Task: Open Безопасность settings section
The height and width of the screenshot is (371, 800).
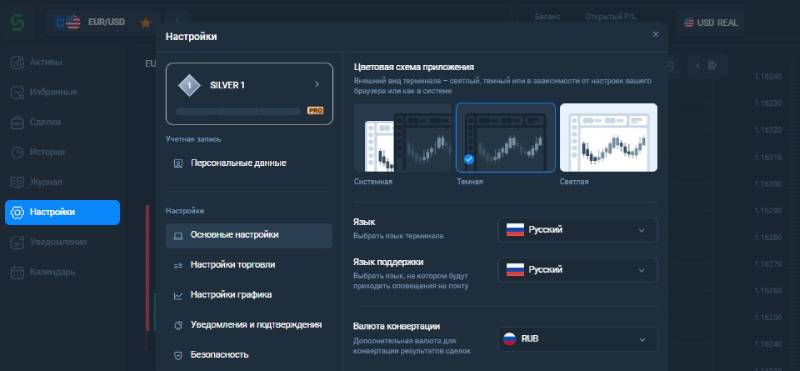Action: tap(249, 355)
